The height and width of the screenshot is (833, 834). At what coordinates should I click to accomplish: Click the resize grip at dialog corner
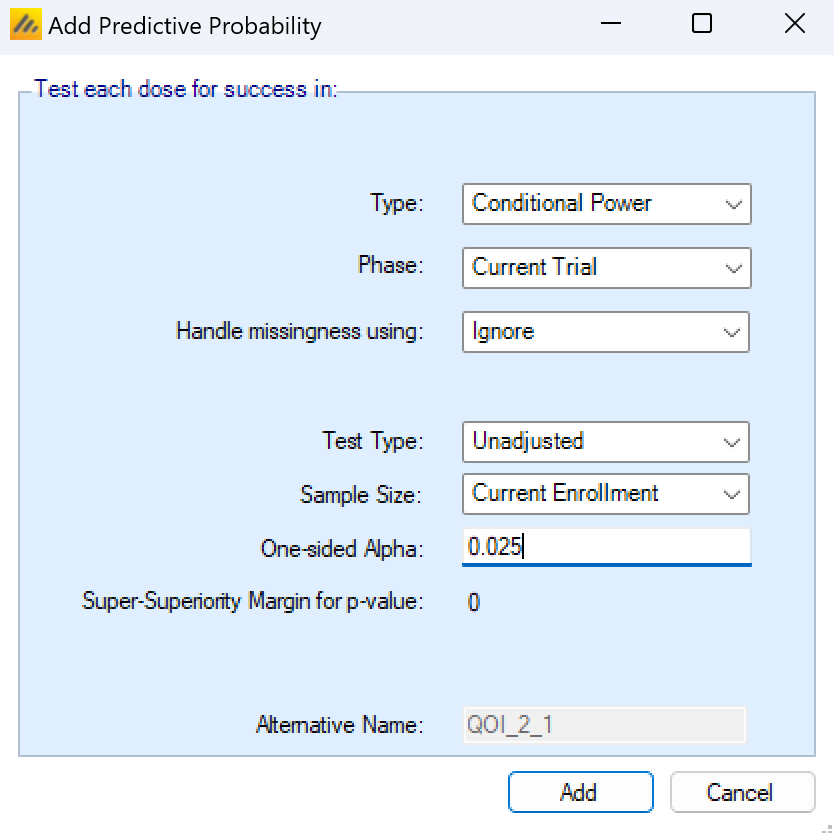(x=825, y=825)
